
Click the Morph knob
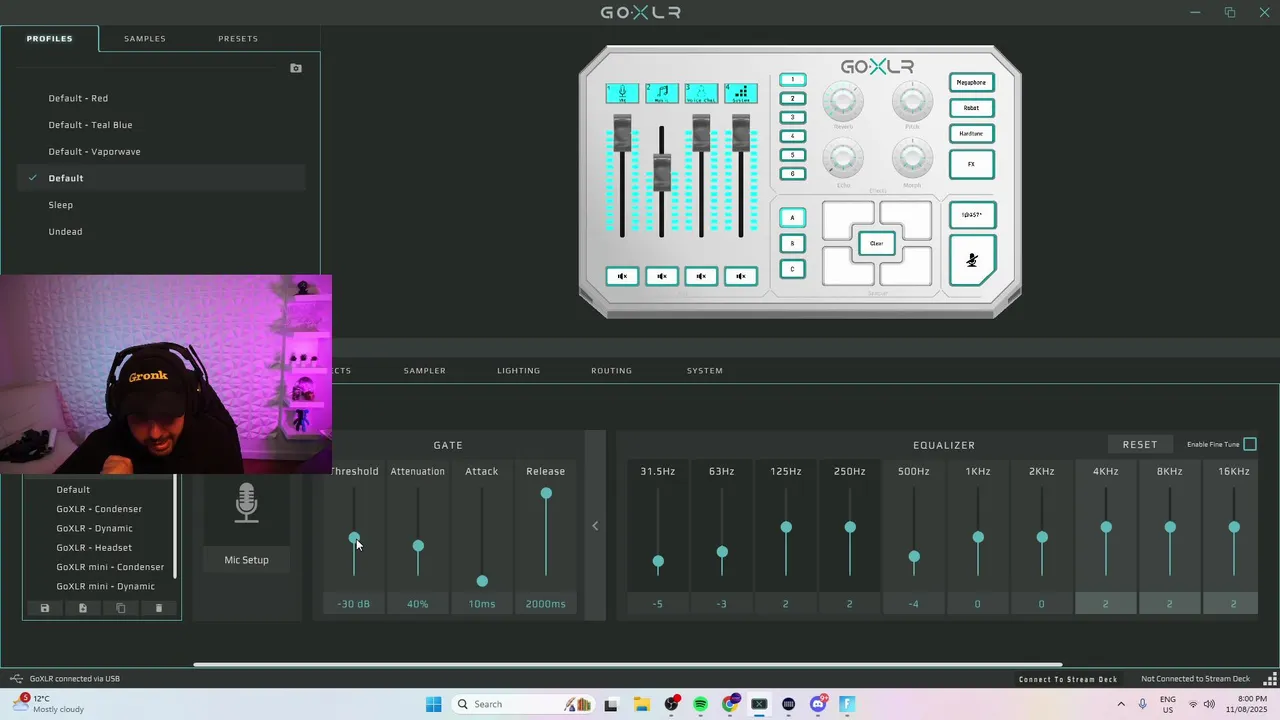click(912, 159)
